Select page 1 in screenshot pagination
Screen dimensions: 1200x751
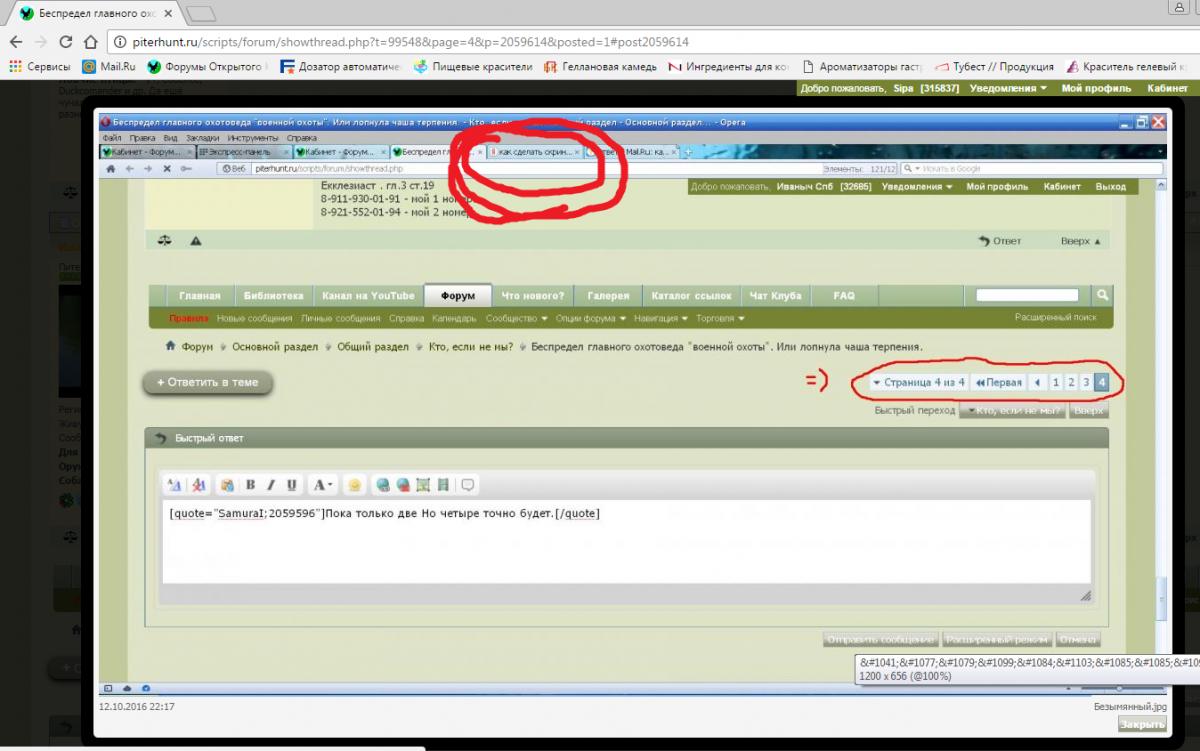coord(1056,382)
